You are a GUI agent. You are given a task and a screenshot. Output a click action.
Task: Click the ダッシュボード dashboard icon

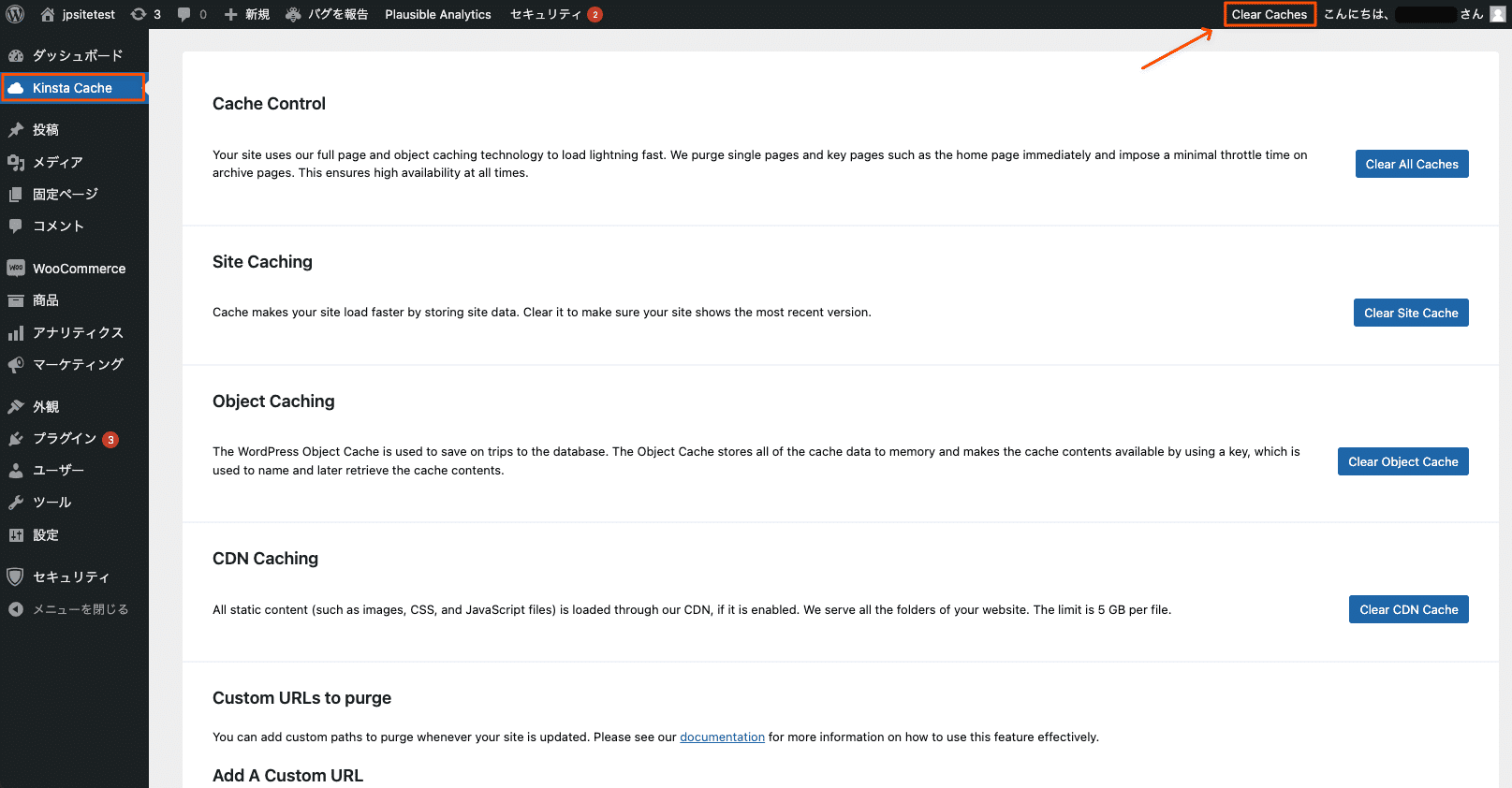(16, 55)
